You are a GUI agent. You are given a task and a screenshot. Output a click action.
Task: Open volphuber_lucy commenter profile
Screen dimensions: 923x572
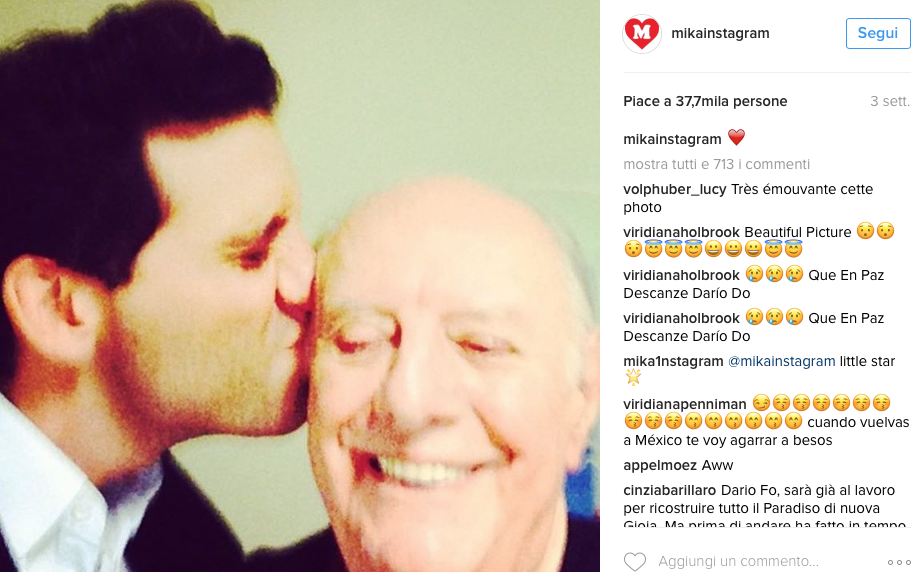click(675, 189)
